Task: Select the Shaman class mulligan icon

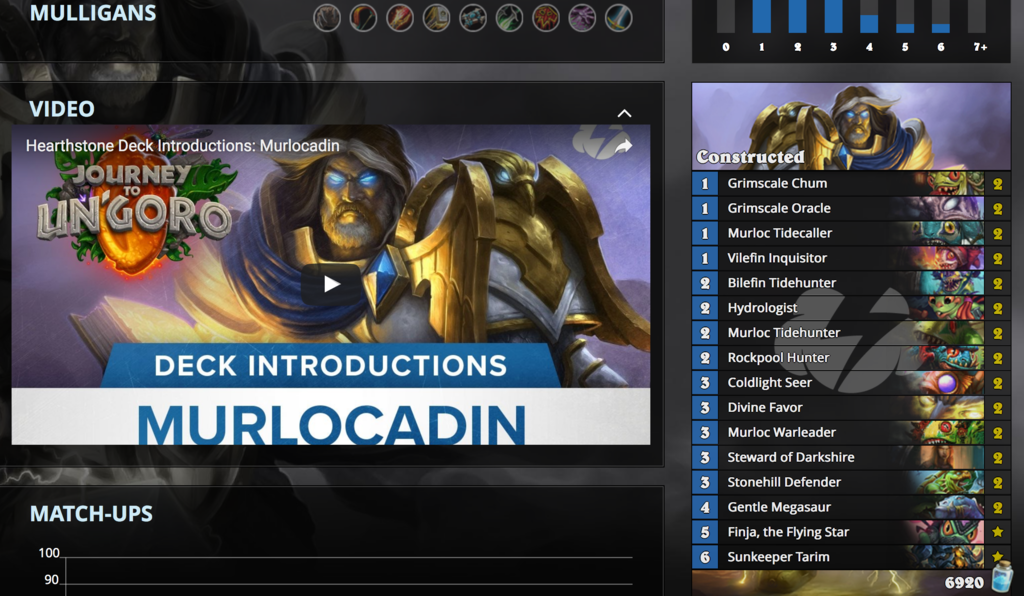Action: [546, 18]
